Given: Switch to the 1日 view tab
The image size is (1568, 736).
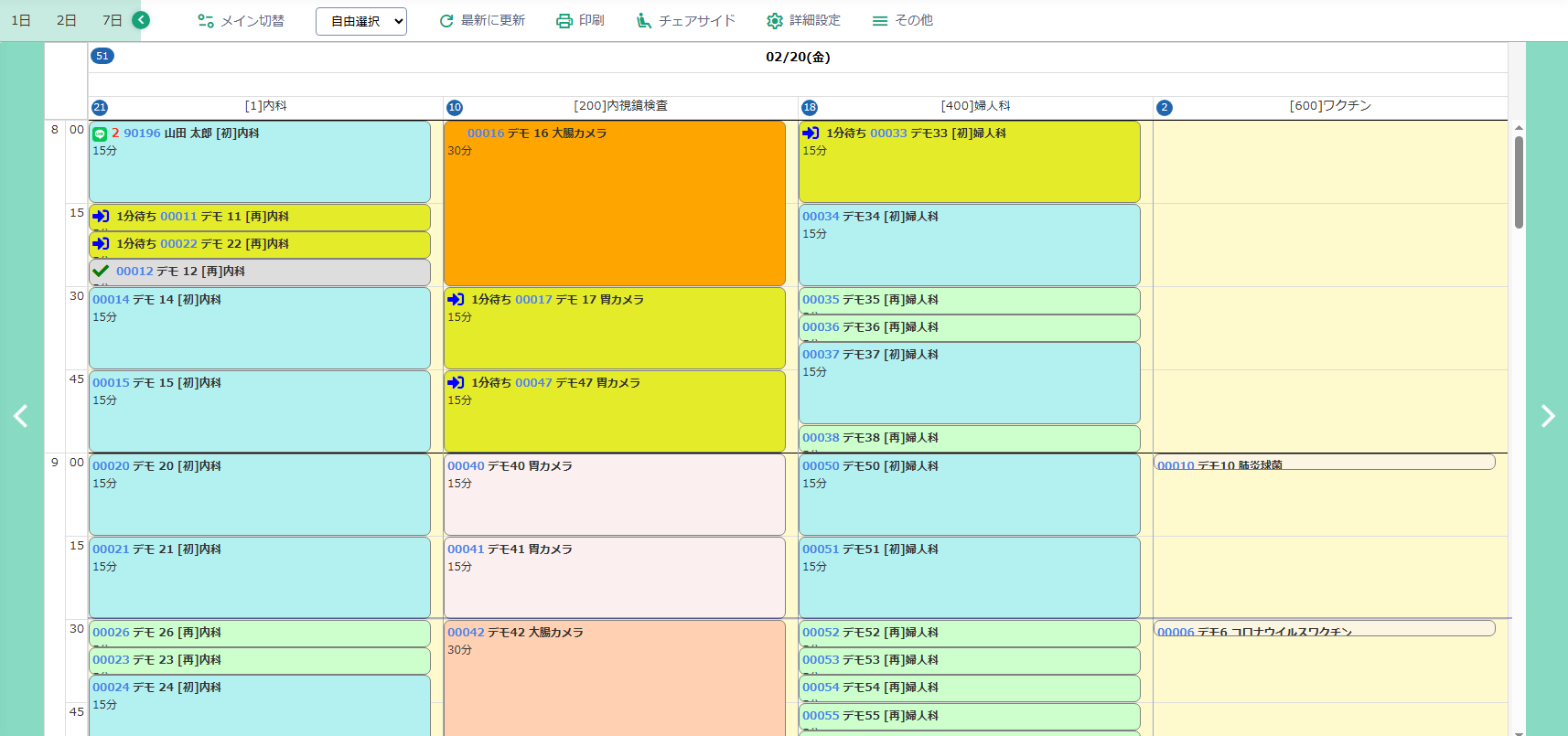Looking at the screenshot, I should coord(21,20).
